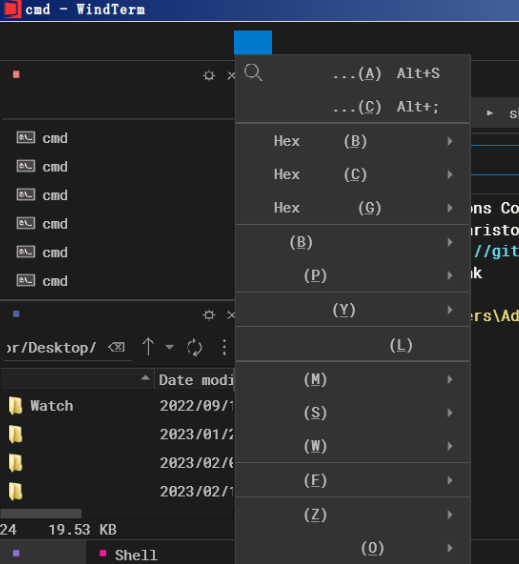
Task: Expand the (F) submenu arrow
Action: tap(450, 480)
